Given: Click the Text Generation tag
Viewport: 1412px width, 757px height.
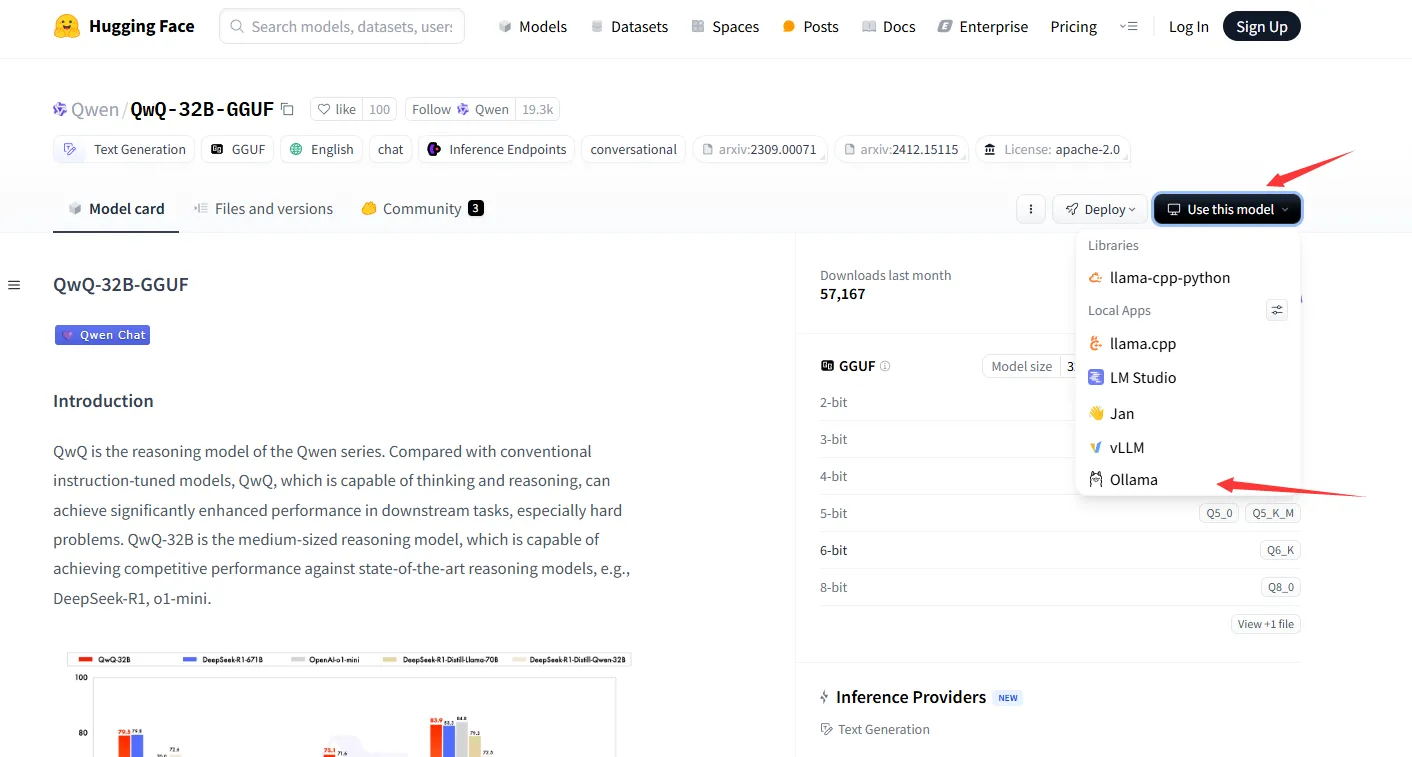Looking at the screenshot, I should click(x=124, y=149).
